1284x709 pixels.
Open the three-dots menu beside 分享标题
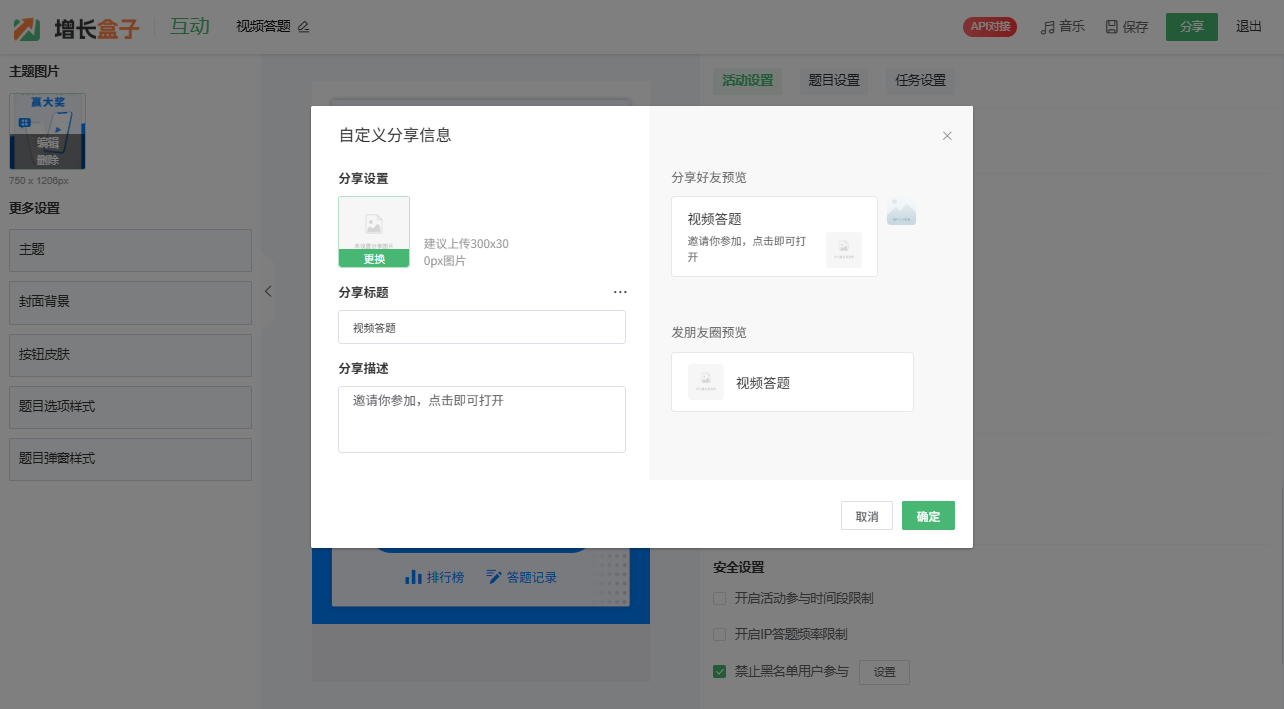pos(620,292)
